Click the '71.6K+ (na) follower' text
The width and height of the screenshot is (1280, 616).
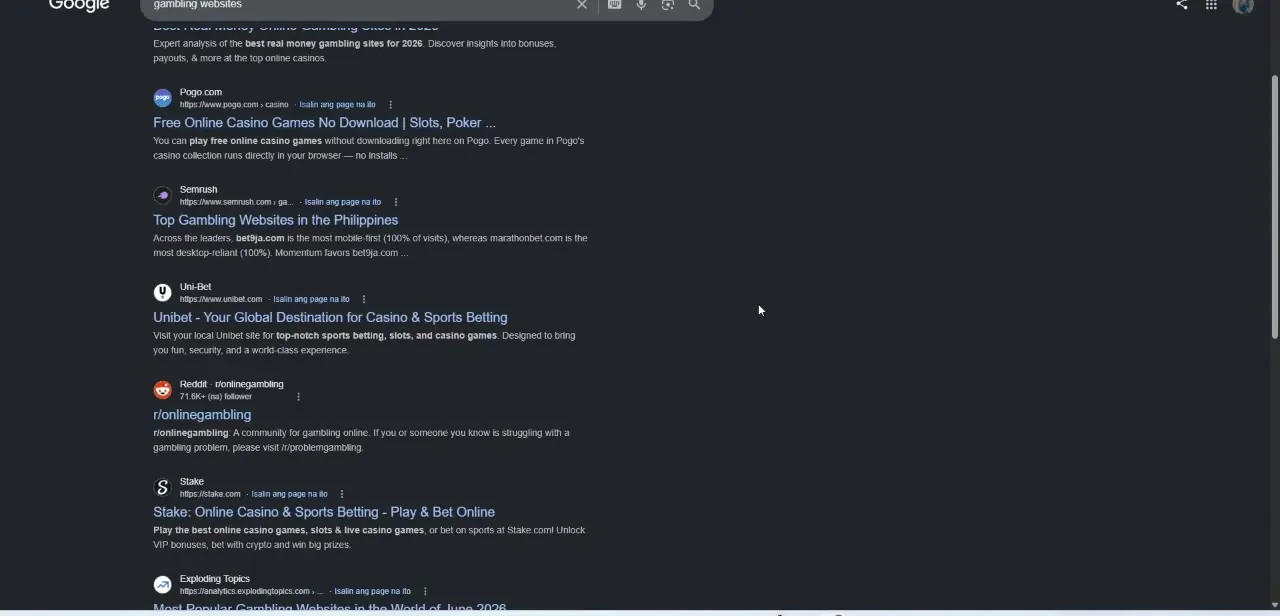tap(216, 397)
